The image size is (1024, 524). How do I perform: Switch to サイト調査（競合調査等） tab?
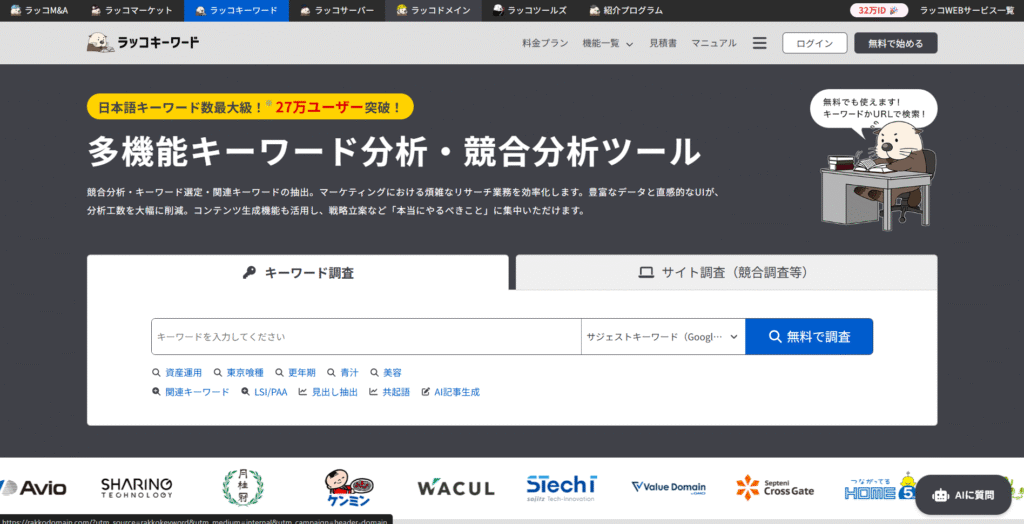[x=726, y=272]
